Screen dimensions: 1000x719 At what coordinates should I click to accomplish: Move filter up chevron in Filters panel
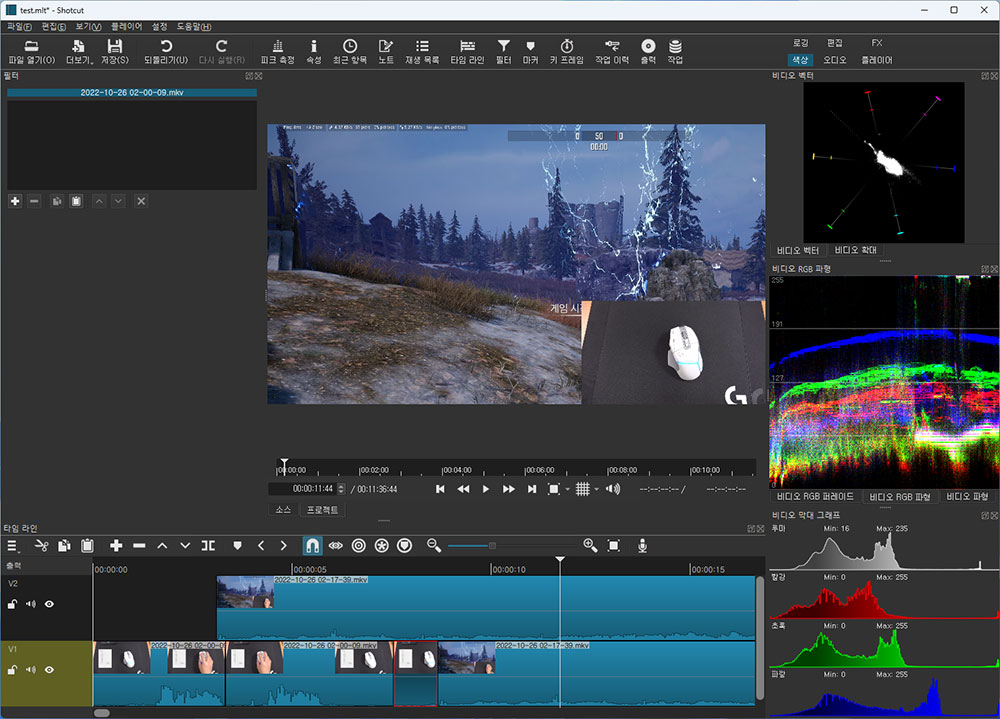point(99,201)
